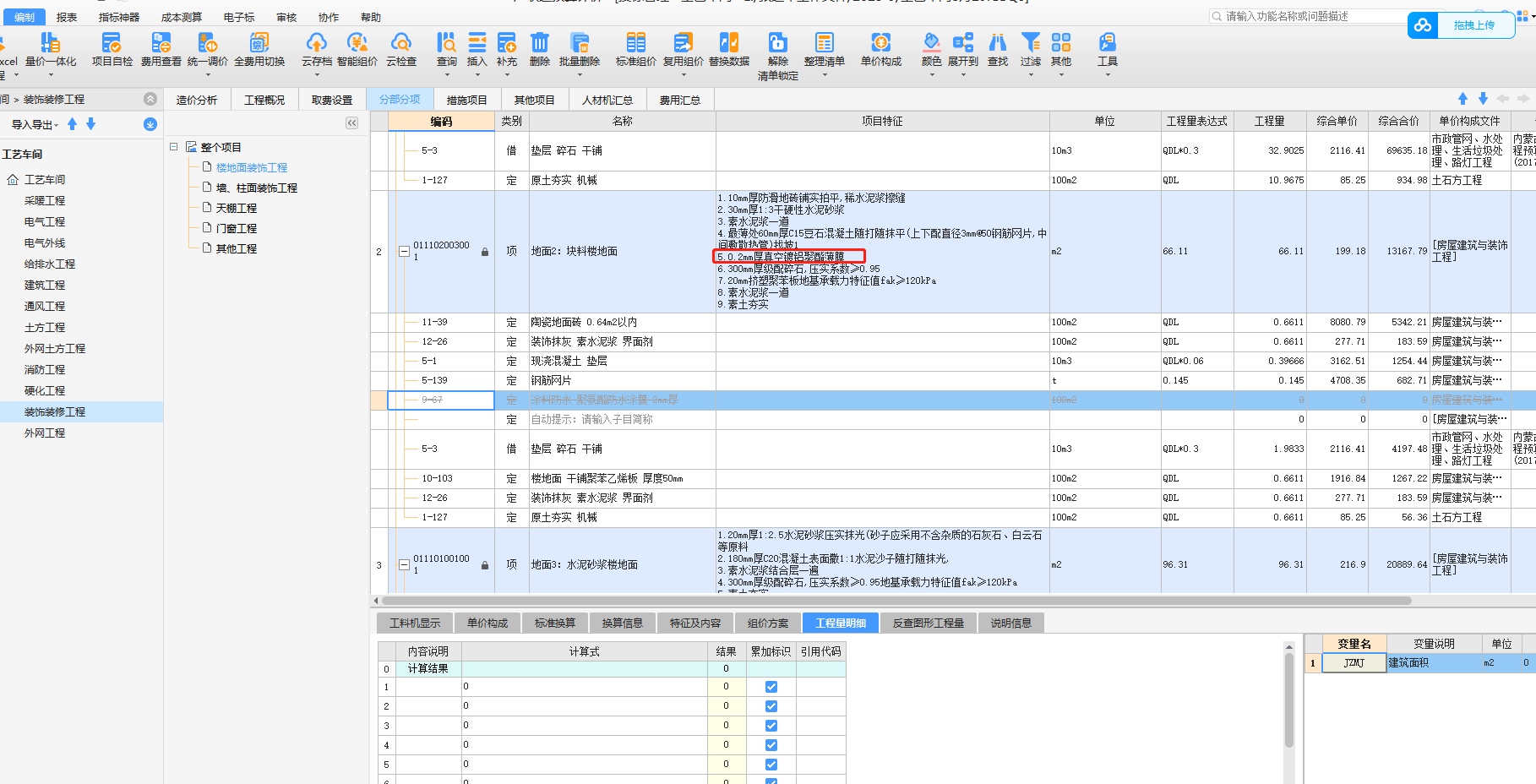Click the blue move-down arrow at right
The image size is (1536, 784).
point(1483,99)
